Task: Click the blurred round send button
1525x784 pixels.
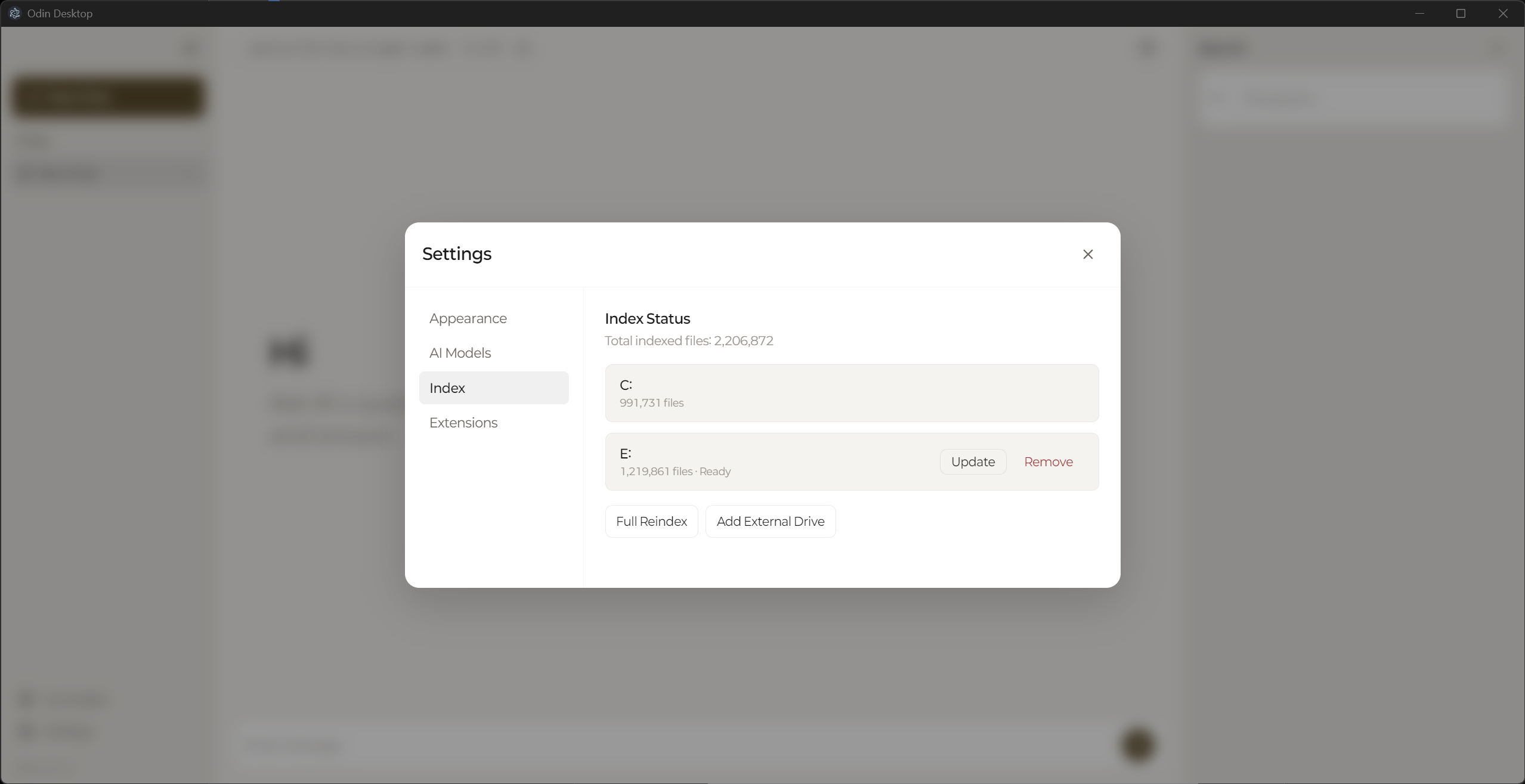Action: [1137, 745]
